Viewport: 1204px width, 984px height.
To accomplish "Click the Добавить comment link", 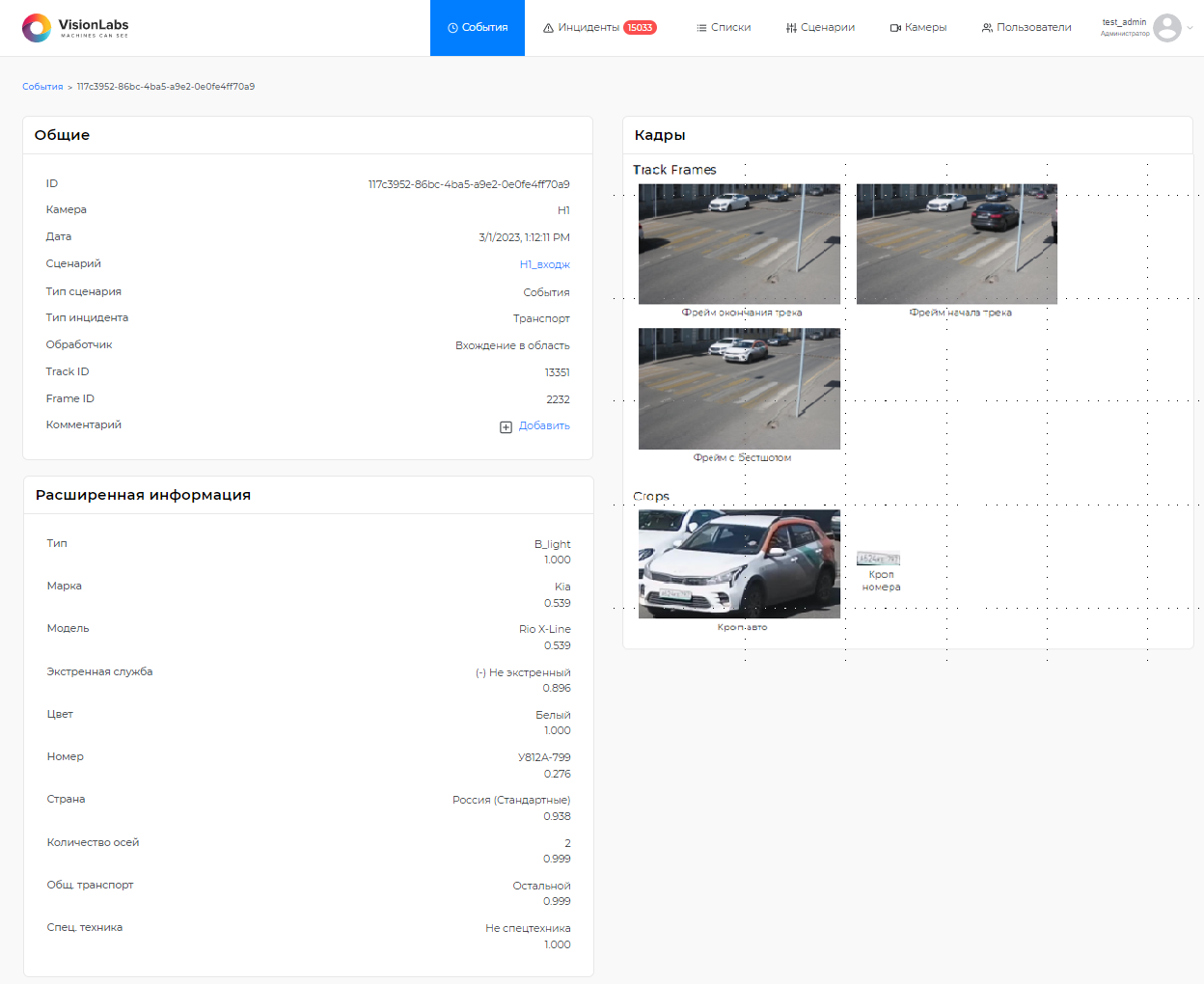I will click(544, 425).
